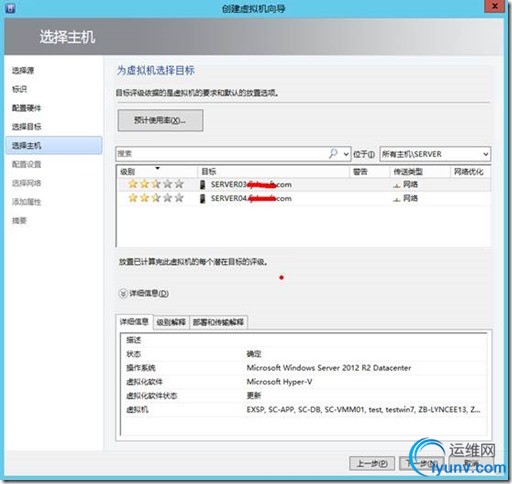This screenshot has width=512, height=484.
Task: Click the 目标 column header
Action: 273,172
